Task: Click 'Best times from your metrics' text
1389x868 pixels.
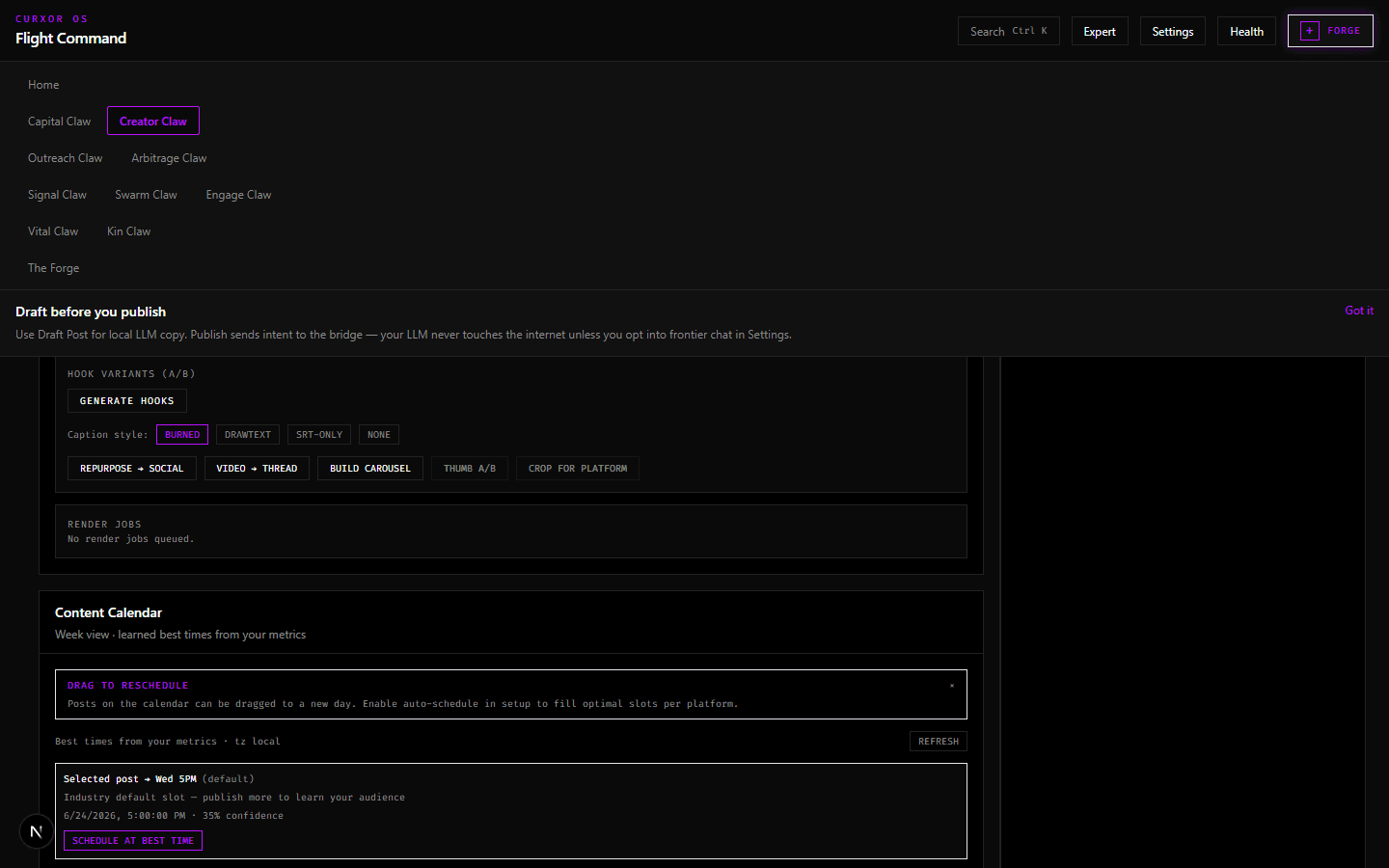Action: coord(136,742)
